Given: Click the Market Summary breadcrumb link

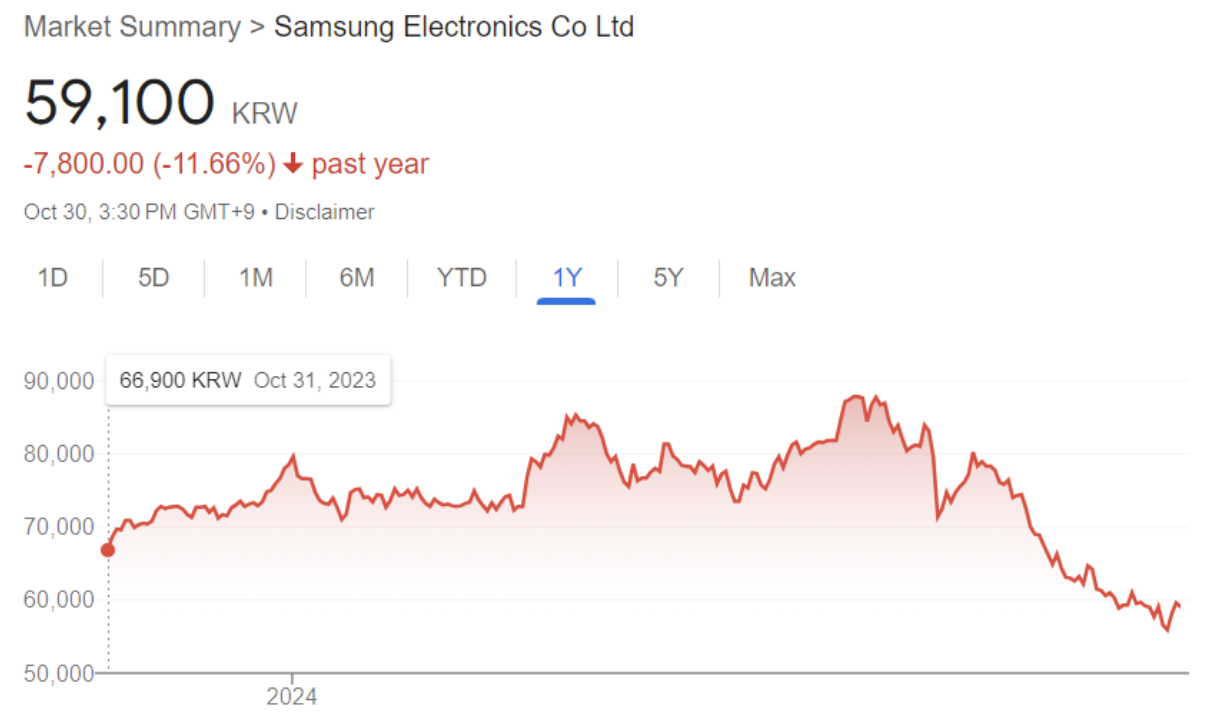Looking at the screenshot, I should pos(132,27).
